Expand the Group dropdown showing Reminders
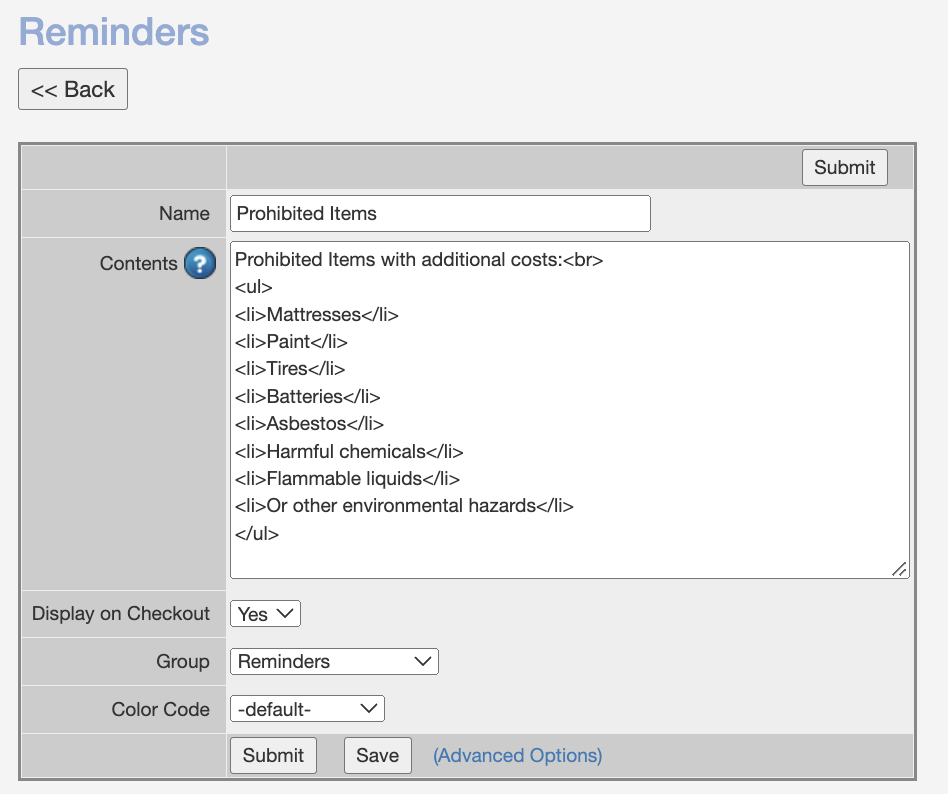 [x=334, y=662]
